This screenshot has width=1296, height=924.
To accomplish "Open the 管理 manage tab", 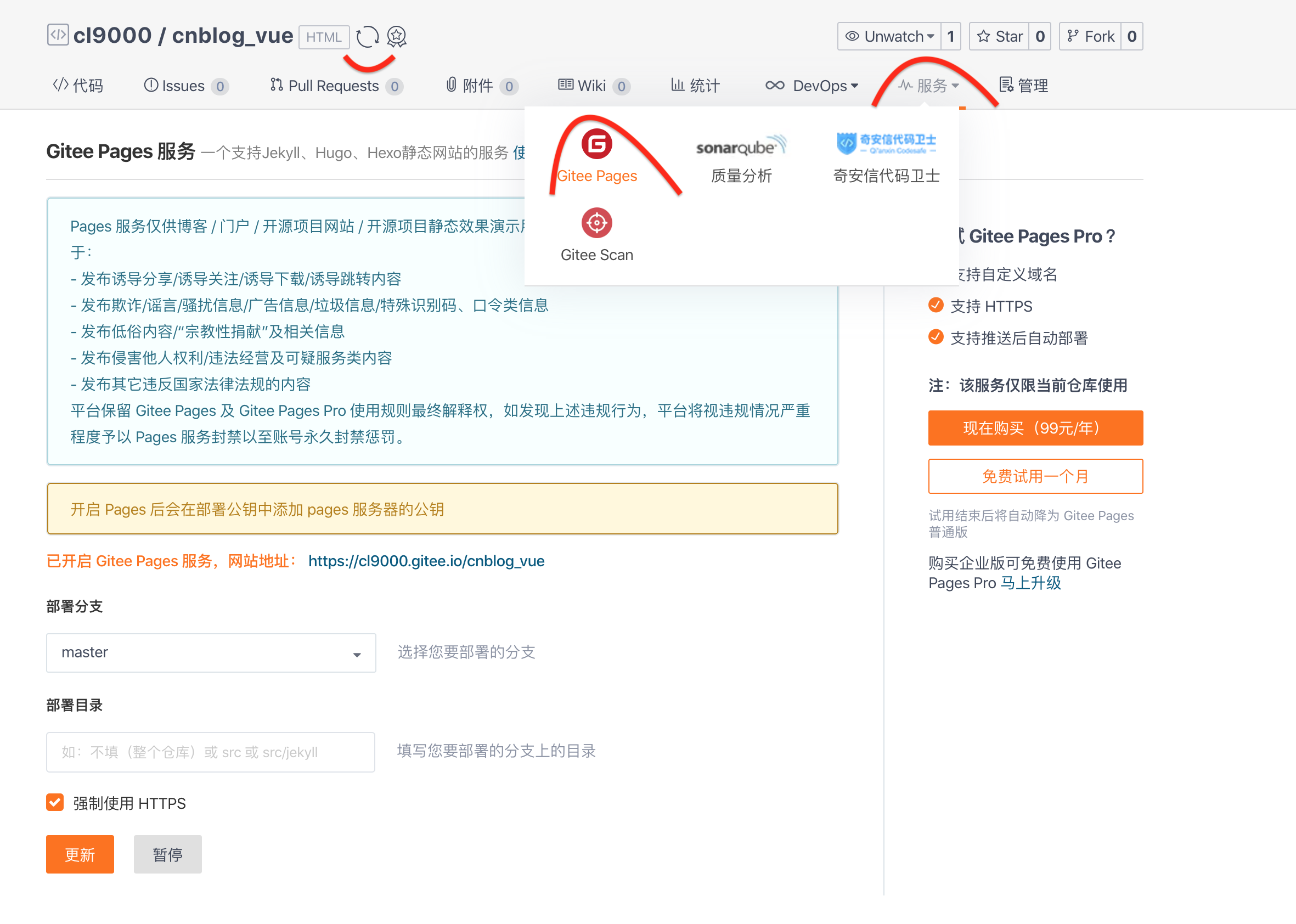I will pos(1024,86).
